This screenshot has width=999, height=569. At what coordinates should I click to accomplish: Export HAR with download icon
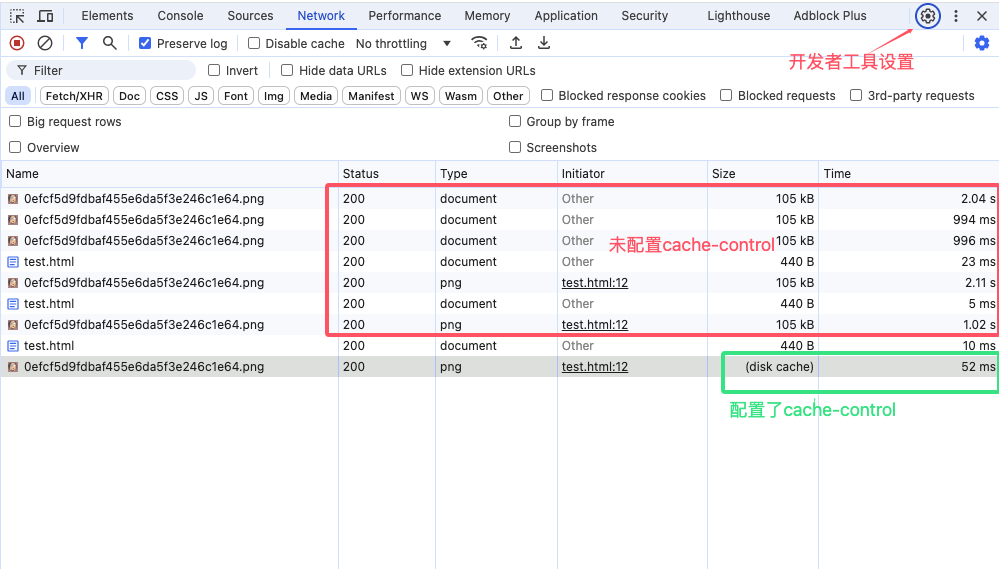543,43
